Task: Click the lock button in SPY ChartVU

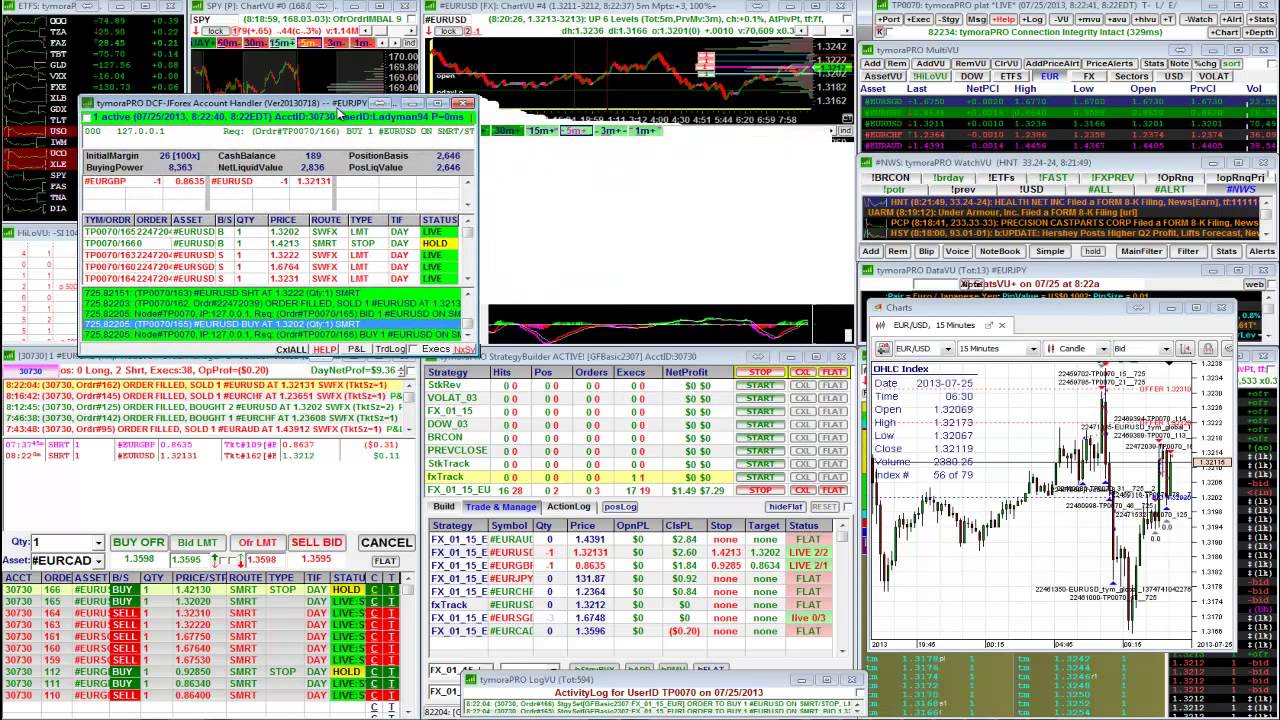Action: [x=214, y=31]
